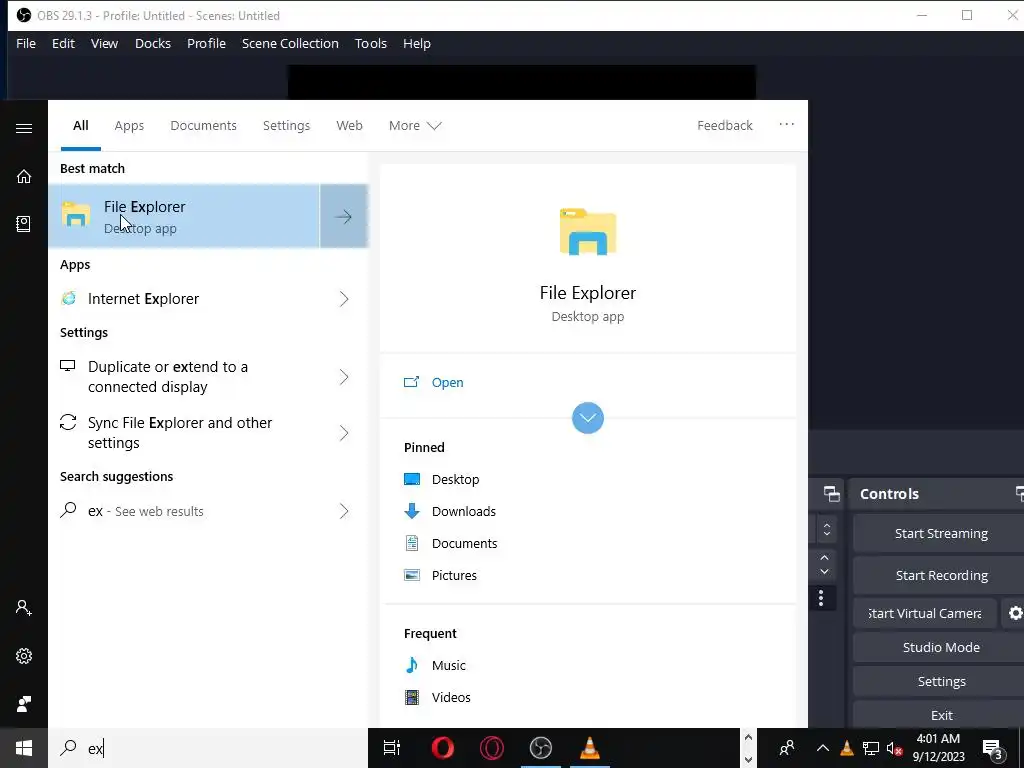Click the OBS virtual camera settings gear
Viewport: 1024px width, 768px height.
[x=1016, y=613]
